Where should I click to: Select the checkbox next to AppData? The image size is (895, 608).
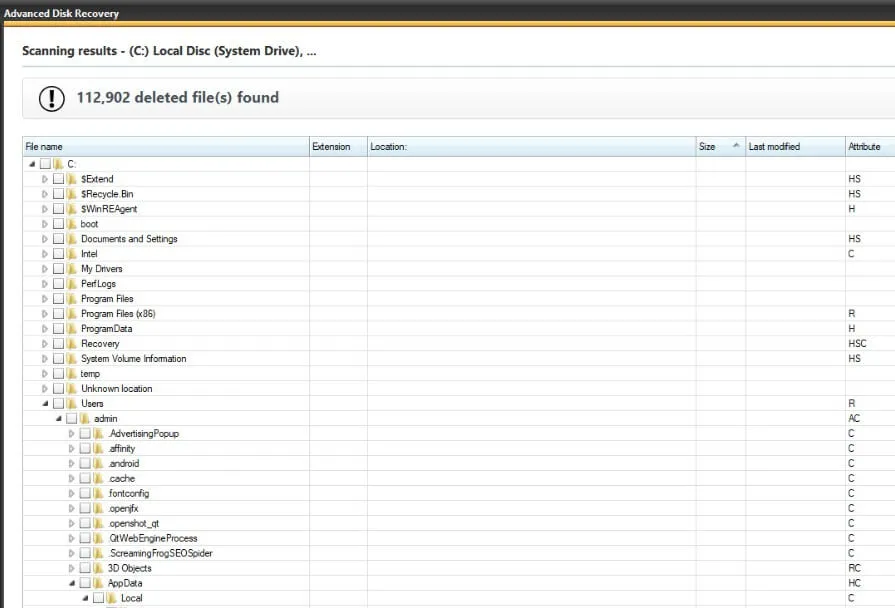pos(85,583)
